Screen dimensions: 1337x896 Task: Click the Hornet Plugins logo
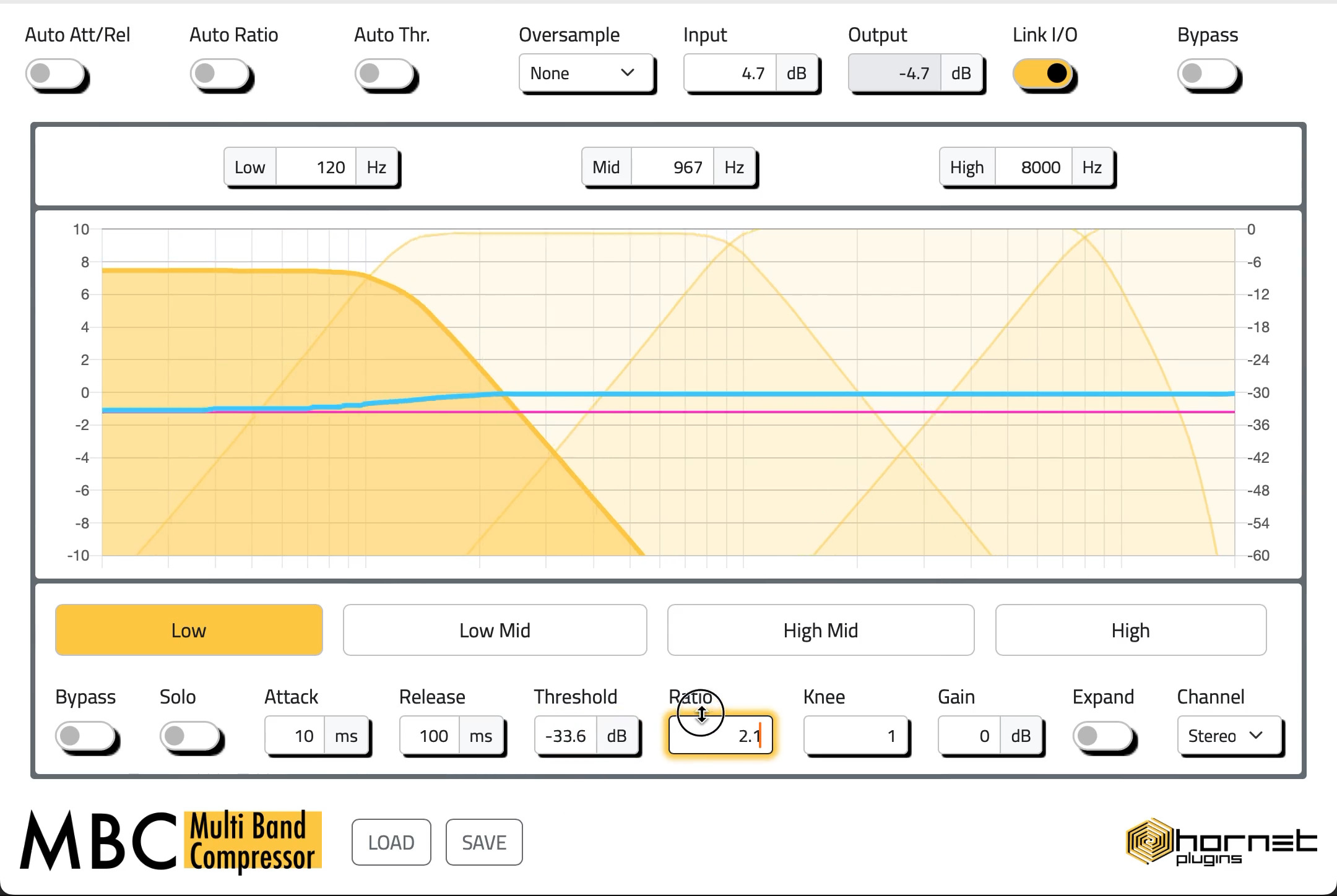pos(1219,842)
